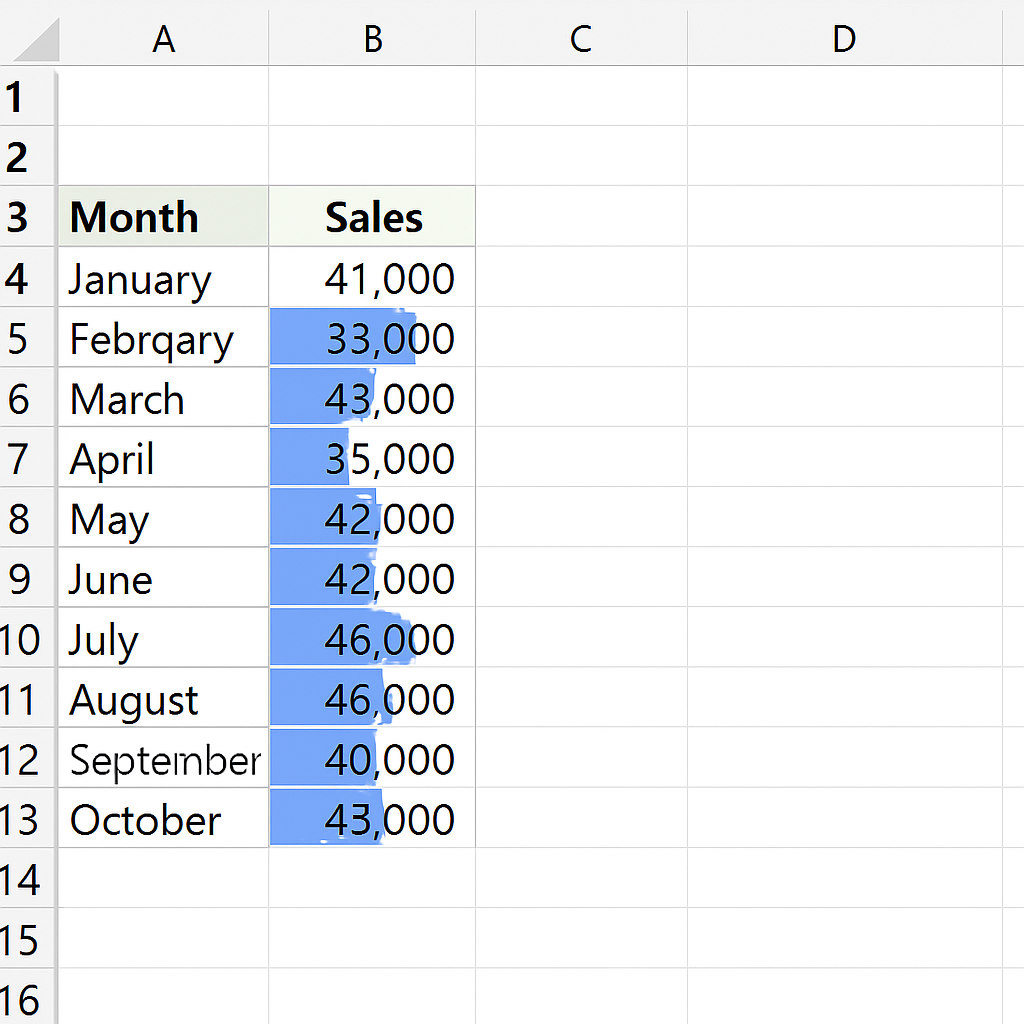Select the September cell

(x=163, y=758)
